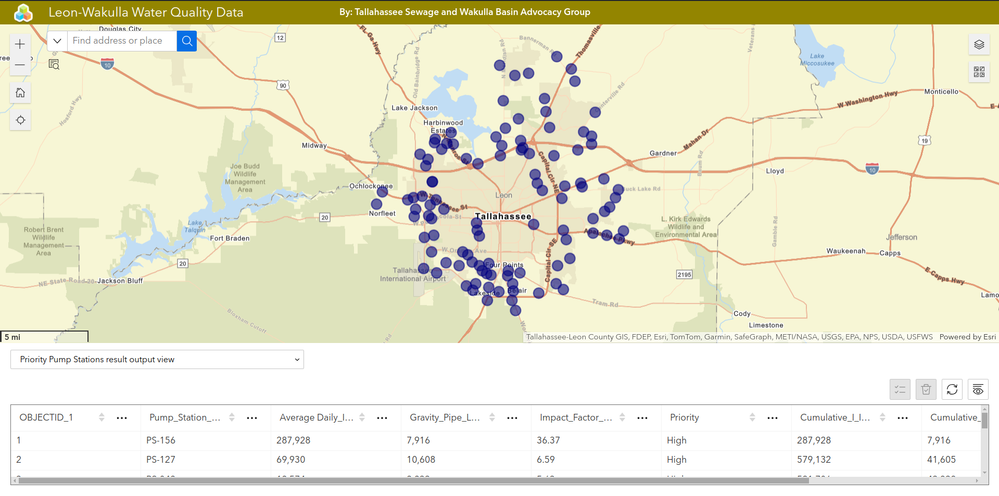This screenshot has width=999, height=496.
Task: Click the Fort Braden map label
Action: (x=229, y=239)
